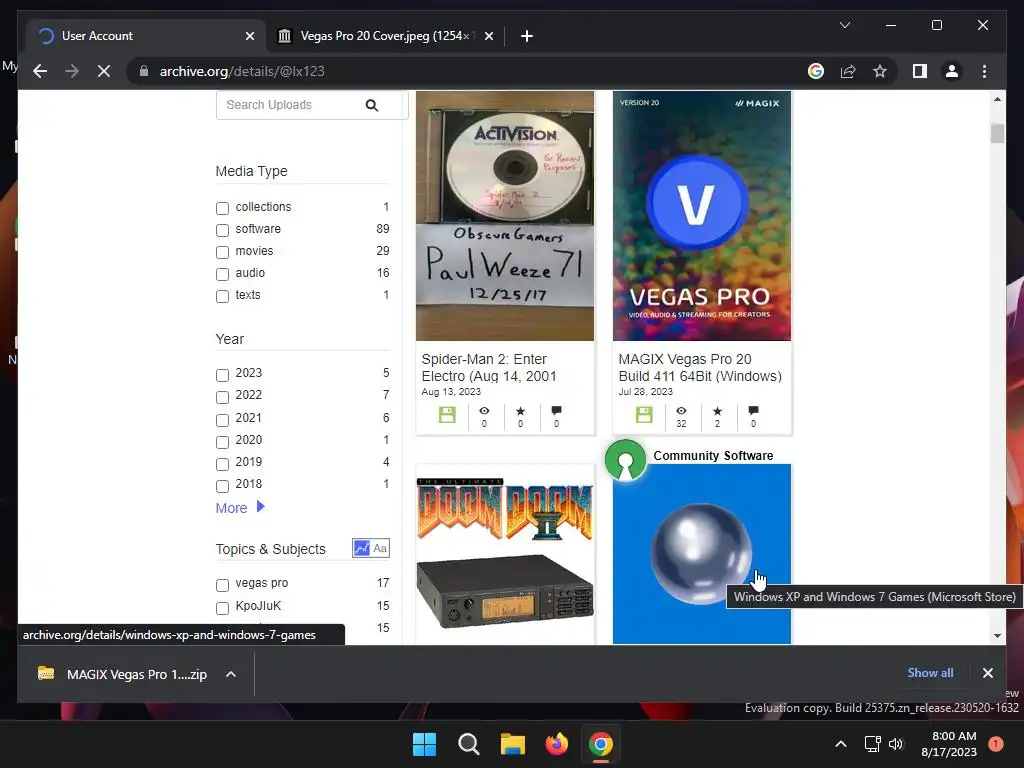Viewport: 1024px width, 768px height.
Task: Close the Vegas Pro 20 Cover.jpeg tab
Action: click(x=488, y=36)
